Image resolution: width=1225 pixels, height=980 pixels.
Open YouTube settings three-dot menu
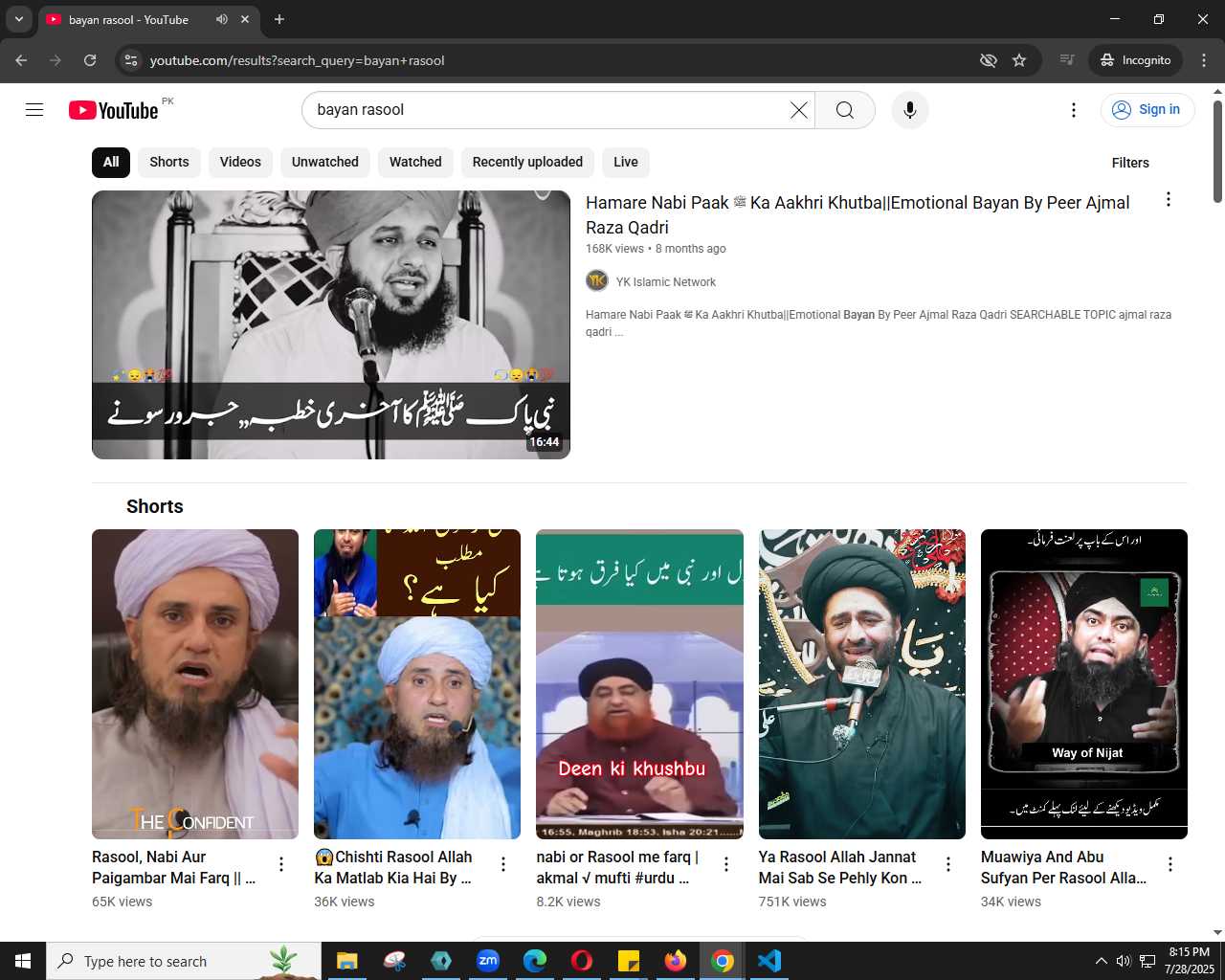pyautogui.click(x=1074, y=110)
